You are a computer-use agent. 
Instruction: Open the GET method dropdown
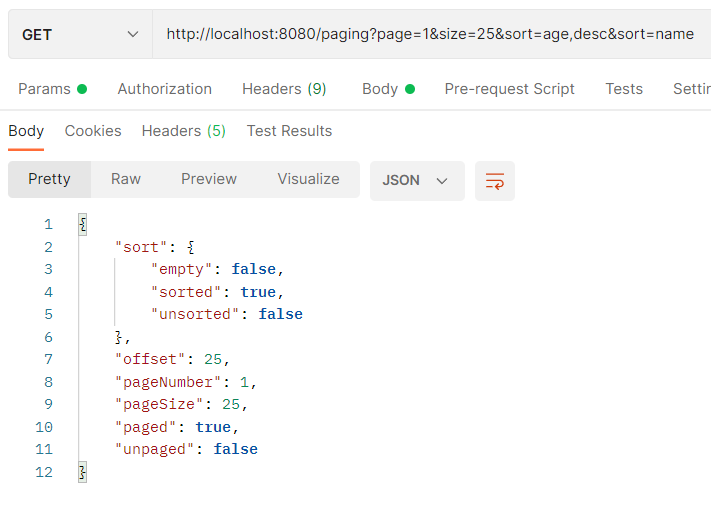coord(80,34)
